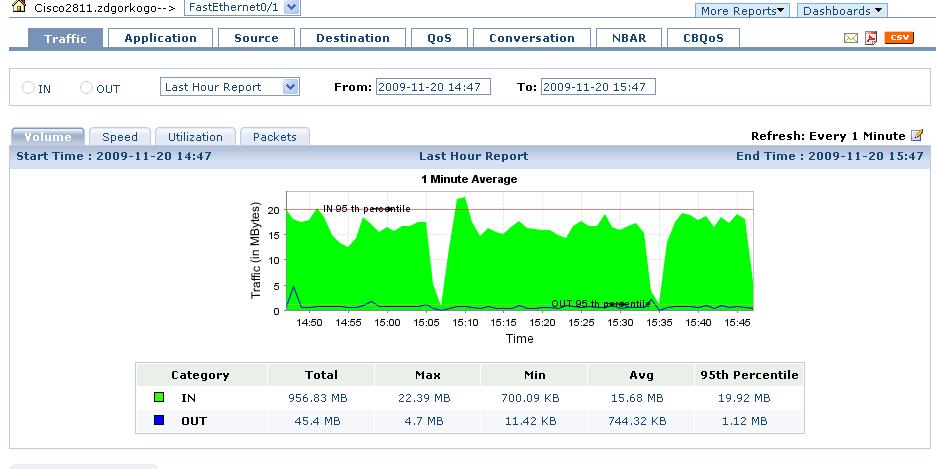
Task: Click the home icon before Cisco2811
Action: tap(20, 7)
